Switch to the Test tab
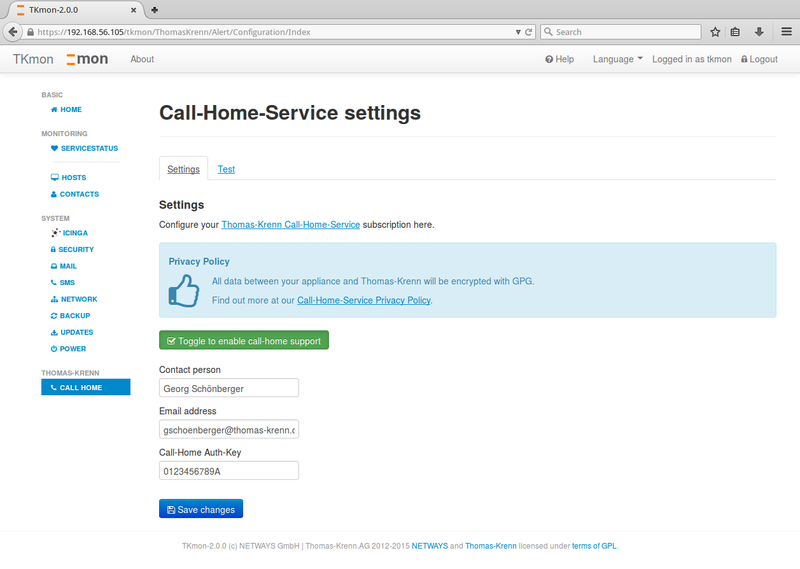Screen dimensions: 800x569 pos(226,169)
